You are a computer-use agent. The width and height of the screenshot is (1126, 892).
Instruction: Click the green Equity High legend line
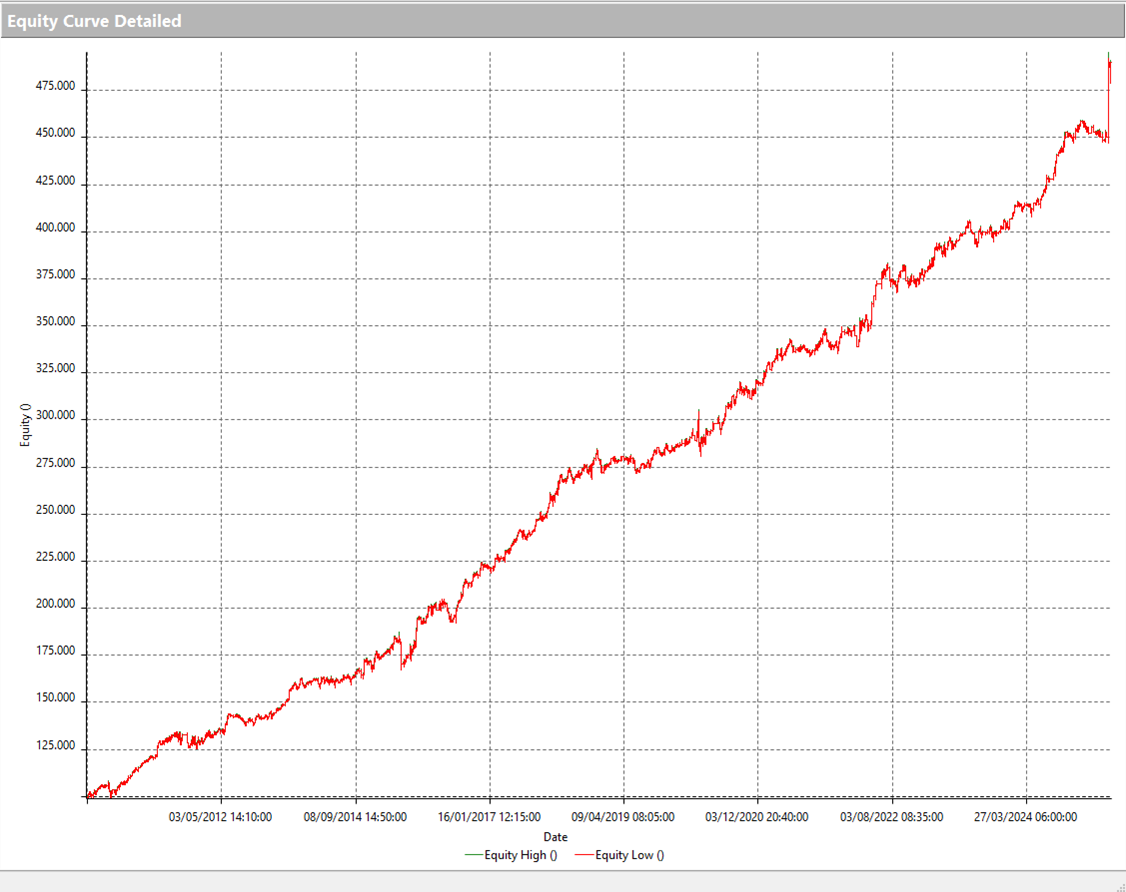tap(473, 855)
